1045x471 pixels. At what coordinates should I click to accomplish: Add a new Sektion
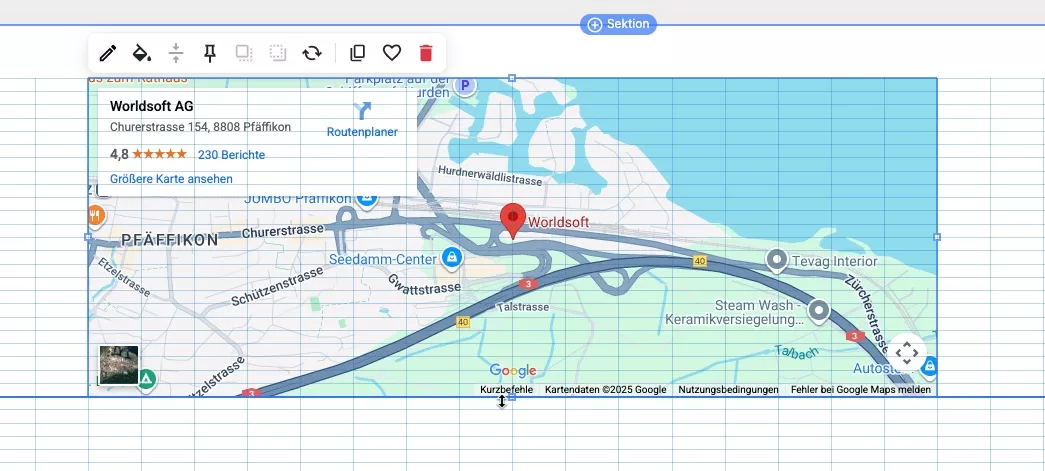[x=618, y=24]
